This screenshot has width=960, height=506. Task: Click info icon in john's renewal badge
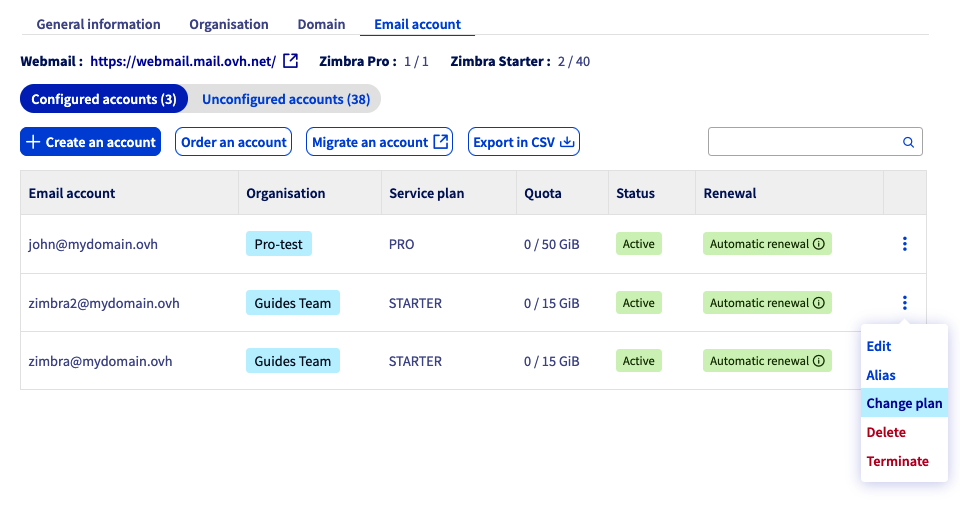click(x=819, y=244)
